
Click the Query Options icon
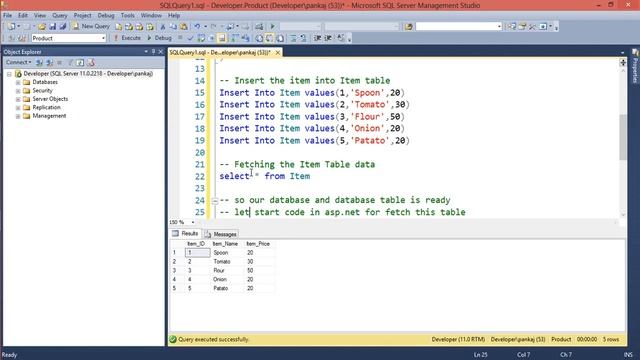[x=211, y=38]
